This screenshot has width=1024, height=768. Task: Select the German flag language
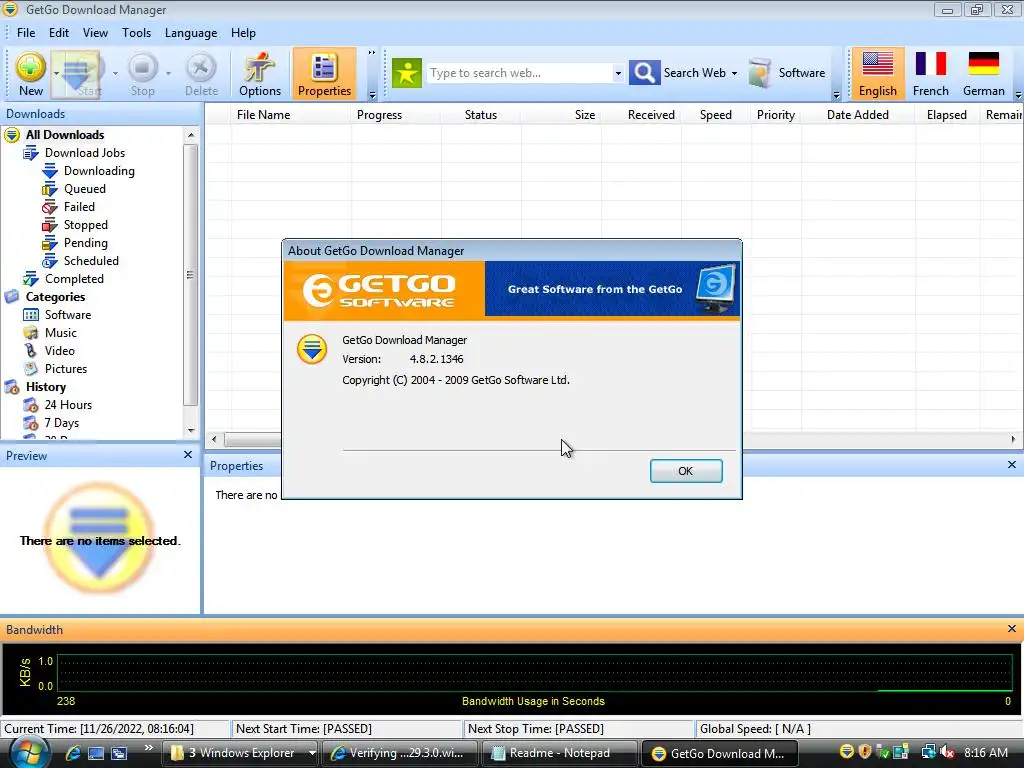984,74
